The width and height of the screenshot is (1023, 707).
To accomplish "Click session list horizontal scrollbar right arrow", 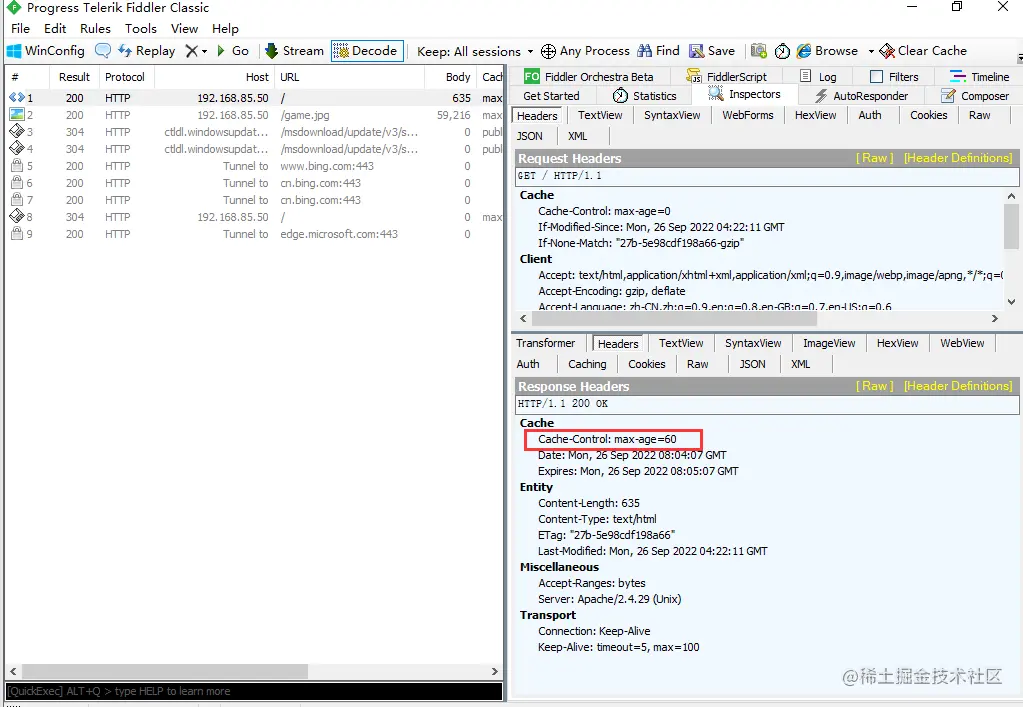I will (495, 671).
